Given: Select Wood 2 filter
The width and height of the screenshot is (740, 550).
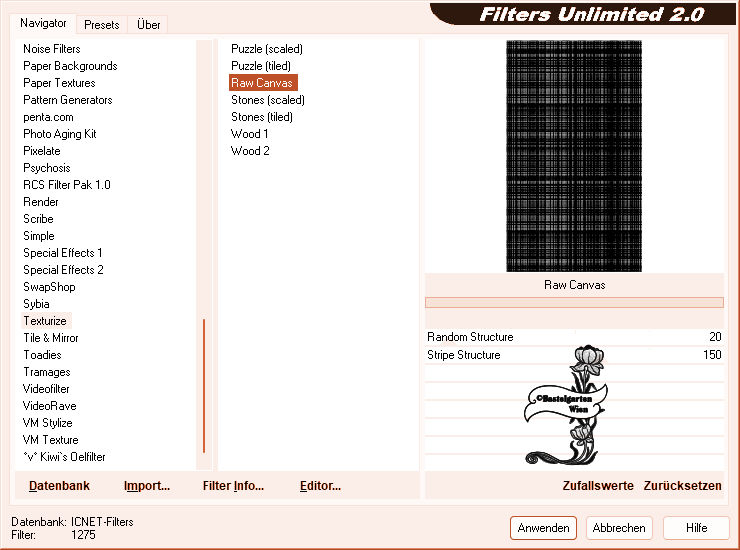Looking at the screenshot, I should click(x=250, y=151).
